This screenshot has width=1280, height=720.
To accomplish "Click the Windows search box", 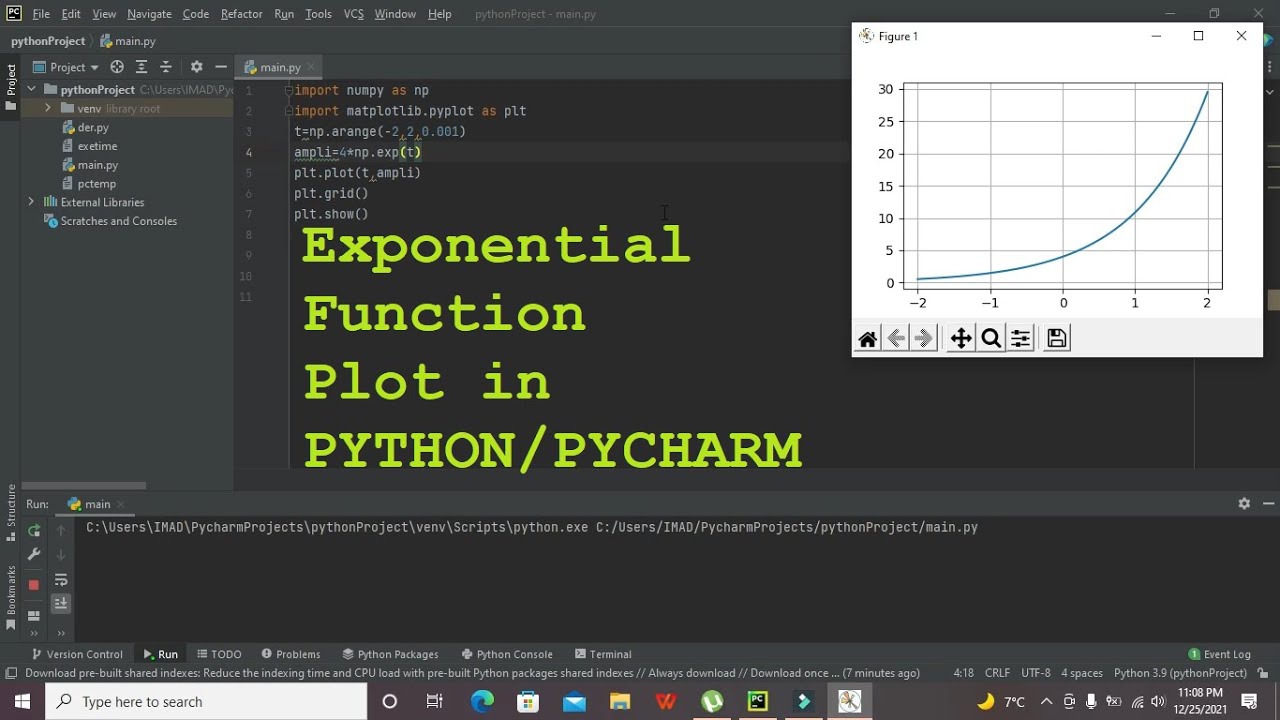I will click(x=205, y=701).
